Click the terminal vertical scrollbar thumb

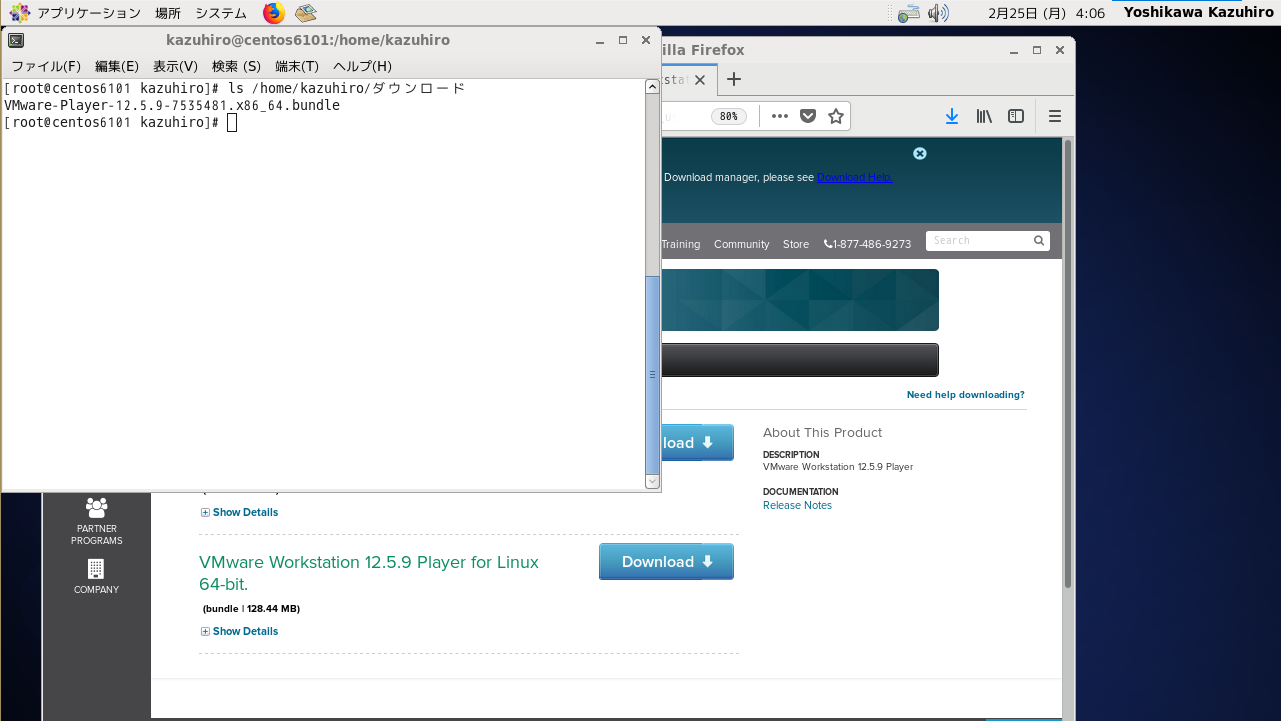pyautogui.click(x=652, y=372)
